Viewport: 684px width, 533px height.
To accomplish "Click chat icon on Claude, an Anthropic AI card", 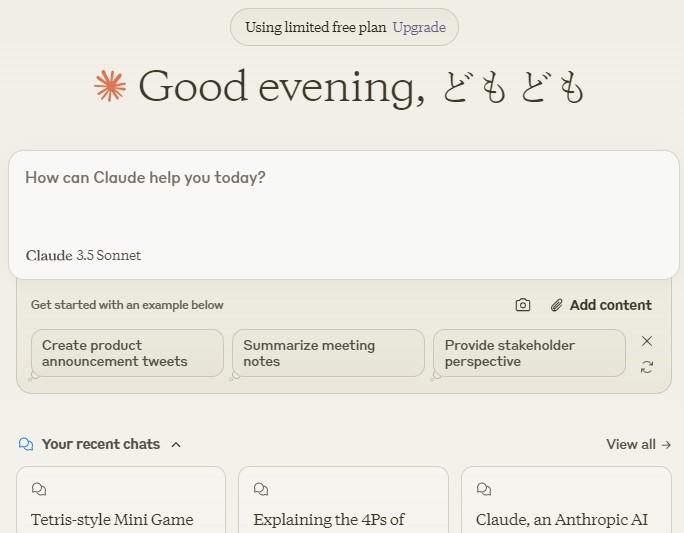I will click(483, 489).
